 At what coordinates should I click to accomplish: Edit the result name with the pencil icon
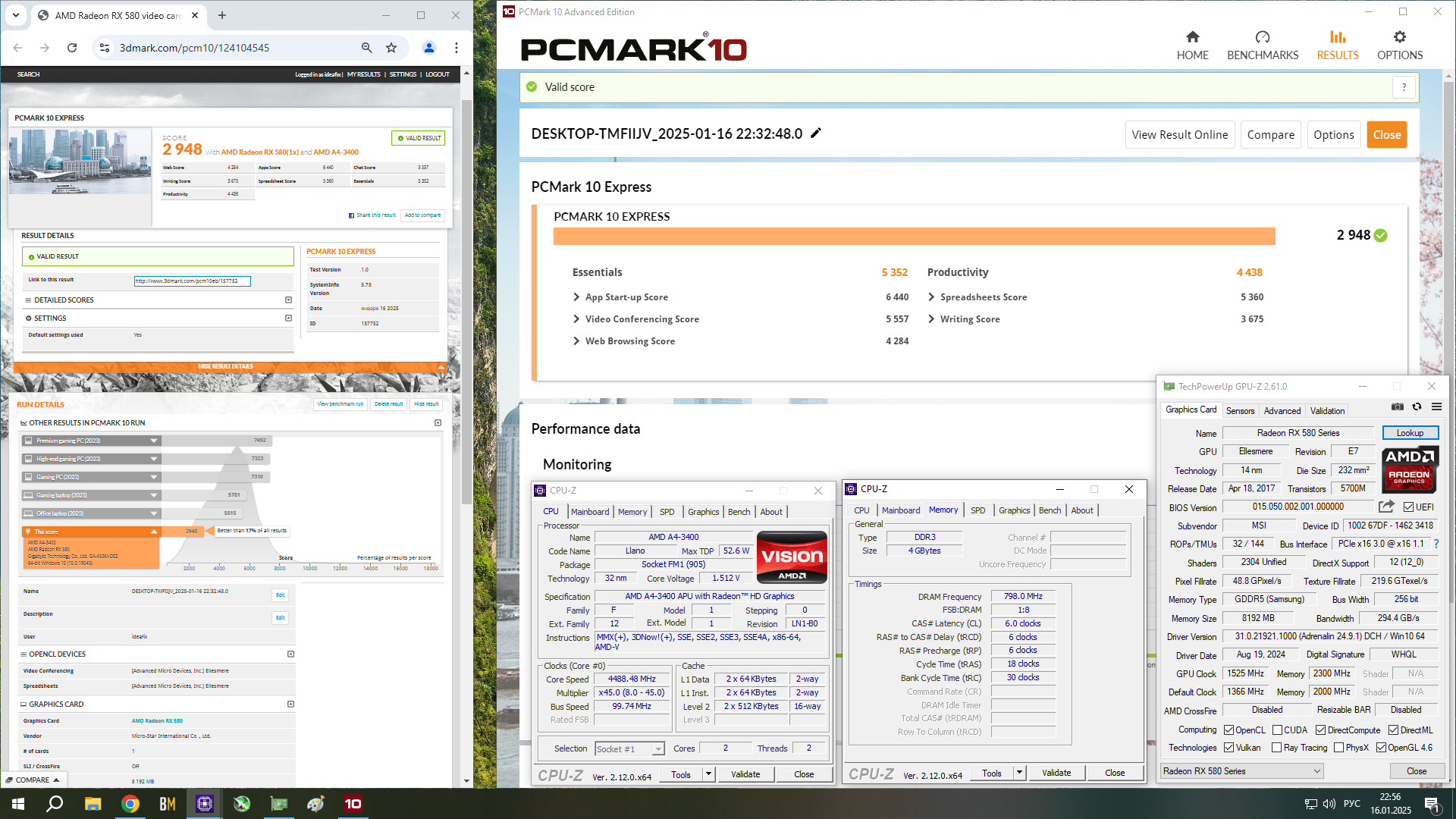[x=816, y=133]
